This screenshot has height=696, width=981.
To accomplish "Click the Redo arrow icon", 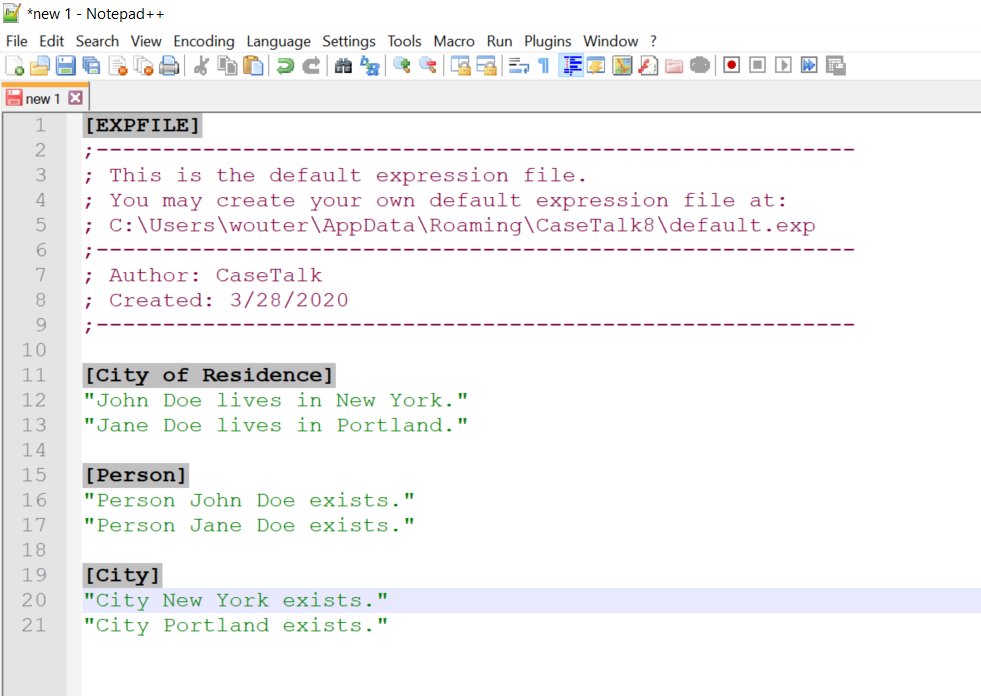I will pos(311,66).
